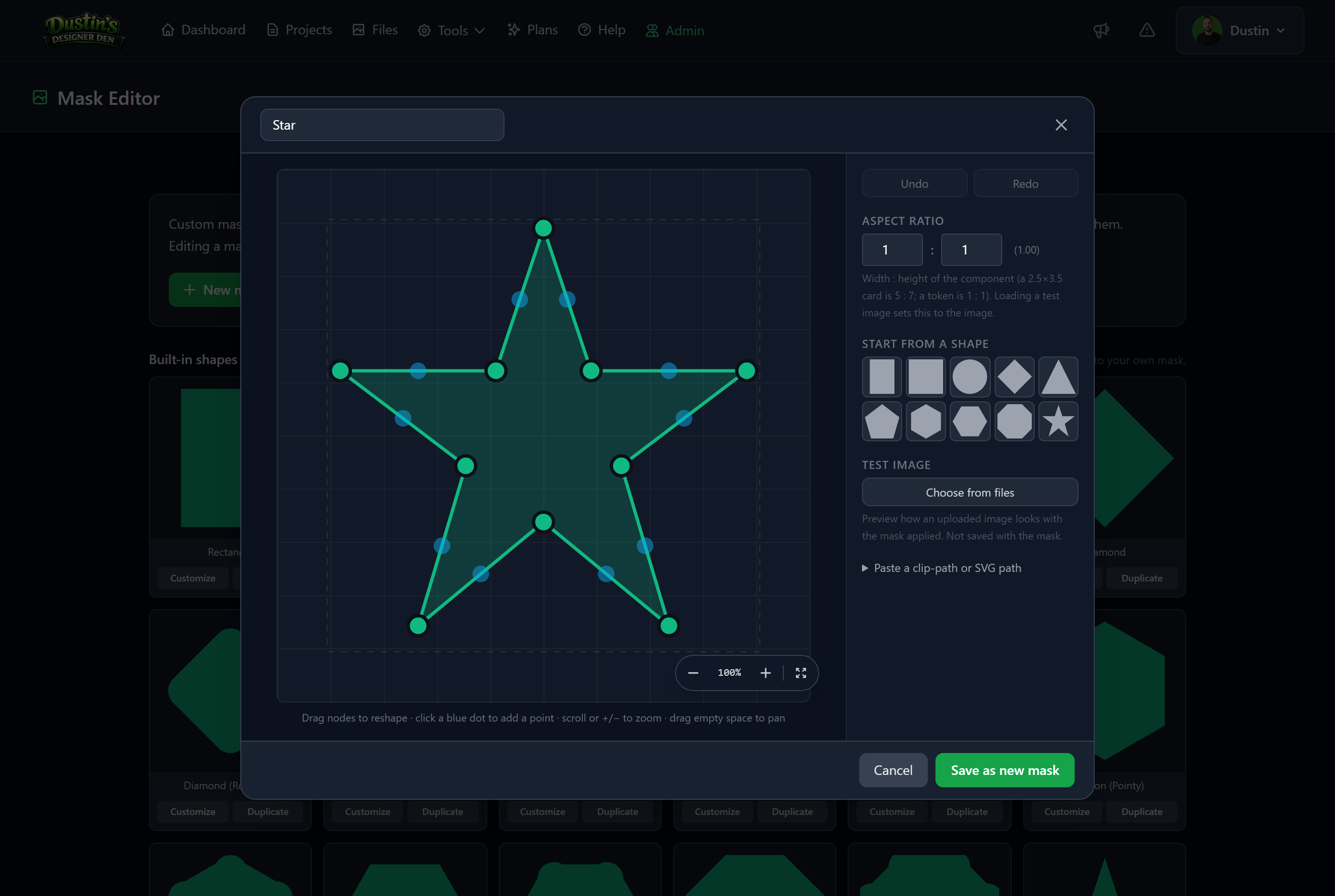The image size is (1335, 896).
Task: Click the fit-to-view expand icon
Action: tap(801, 673)
